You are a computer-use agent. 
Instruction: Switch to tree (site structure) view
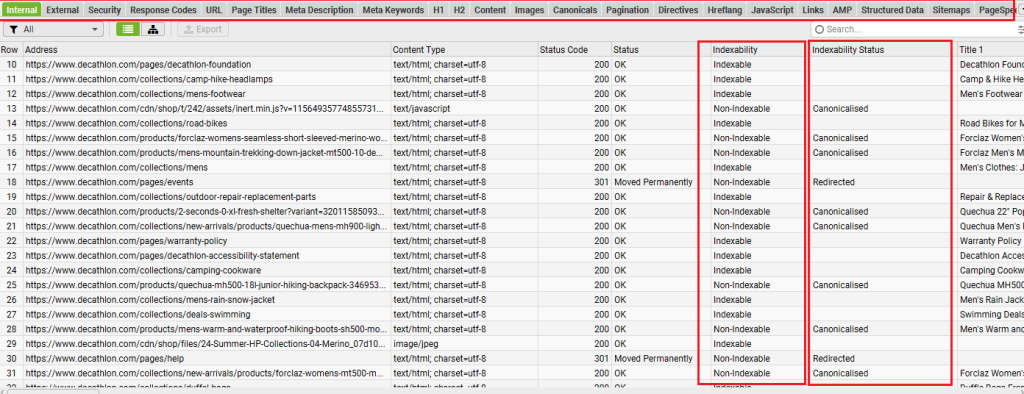[x=153, y=29]
